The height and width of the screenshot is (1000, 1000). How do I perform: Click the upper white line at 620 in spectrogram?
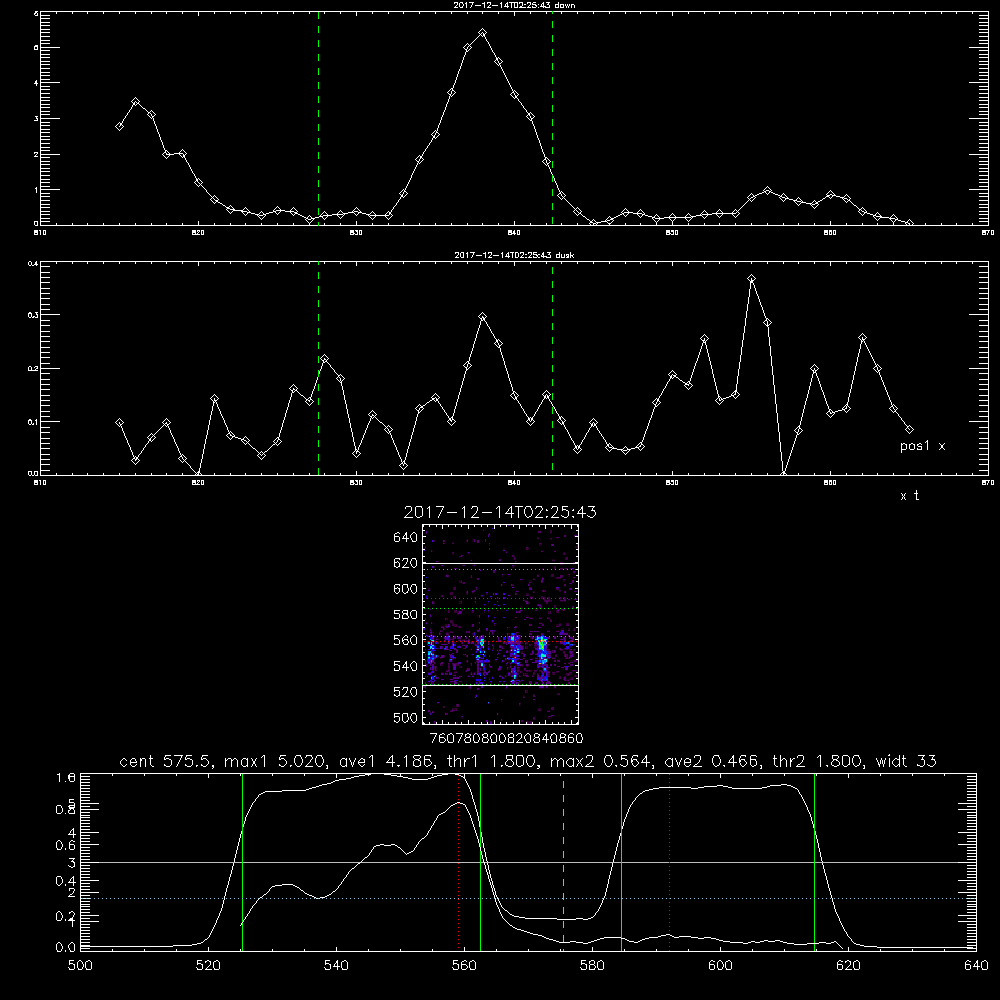point(500,563)
